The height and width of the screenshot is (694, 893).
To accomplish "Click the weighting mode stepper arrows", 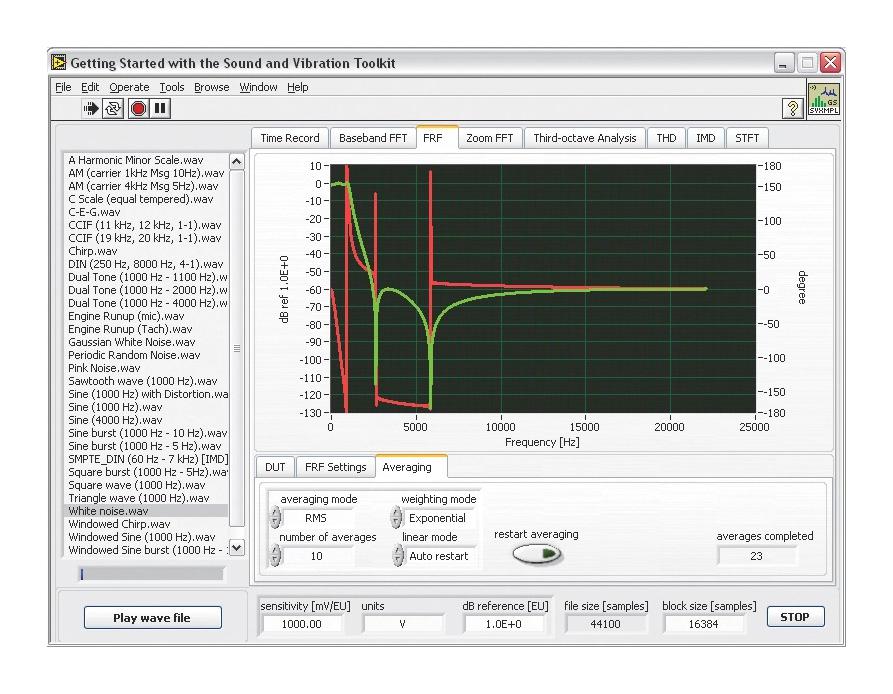I will pyautogui.click(x=396, y=518).
